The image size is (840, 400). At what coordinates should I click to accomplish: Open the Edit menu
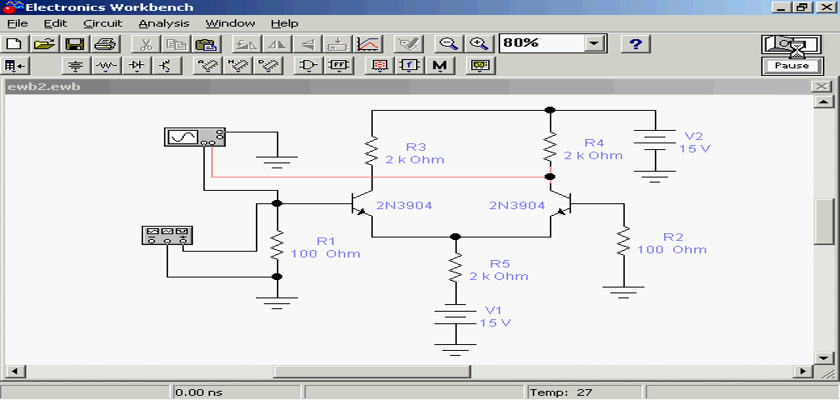pyautogui.click(x=56, y=24)
